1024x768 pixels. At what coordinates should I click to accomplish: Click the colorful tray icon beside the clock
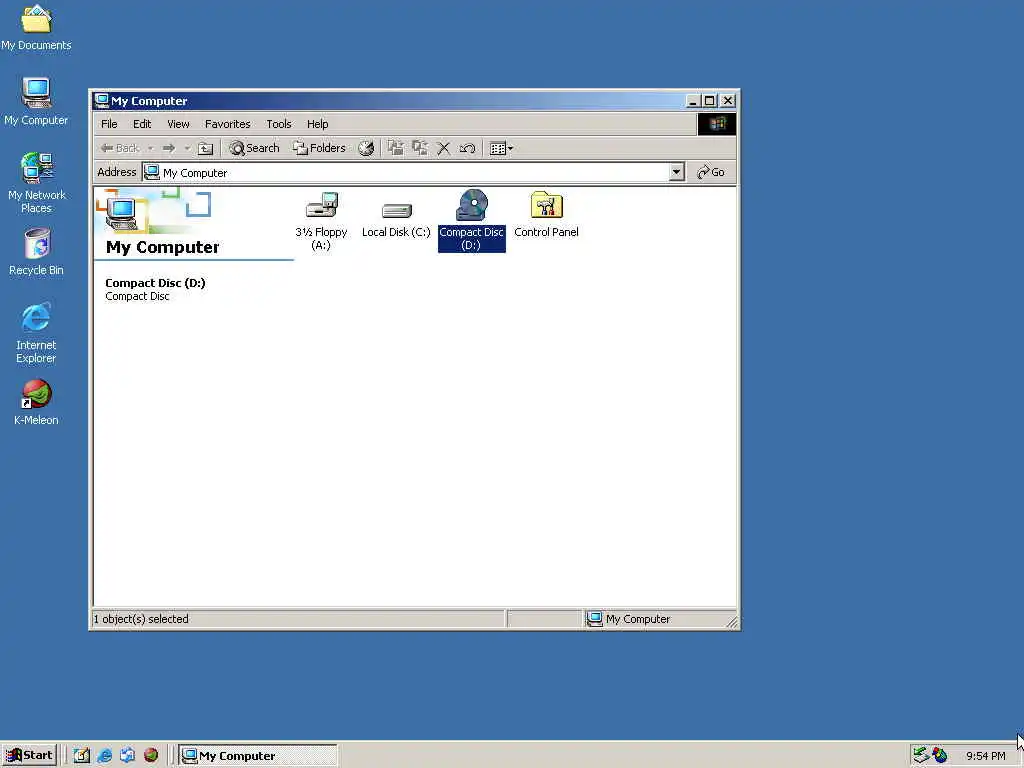tap(940, 755)
